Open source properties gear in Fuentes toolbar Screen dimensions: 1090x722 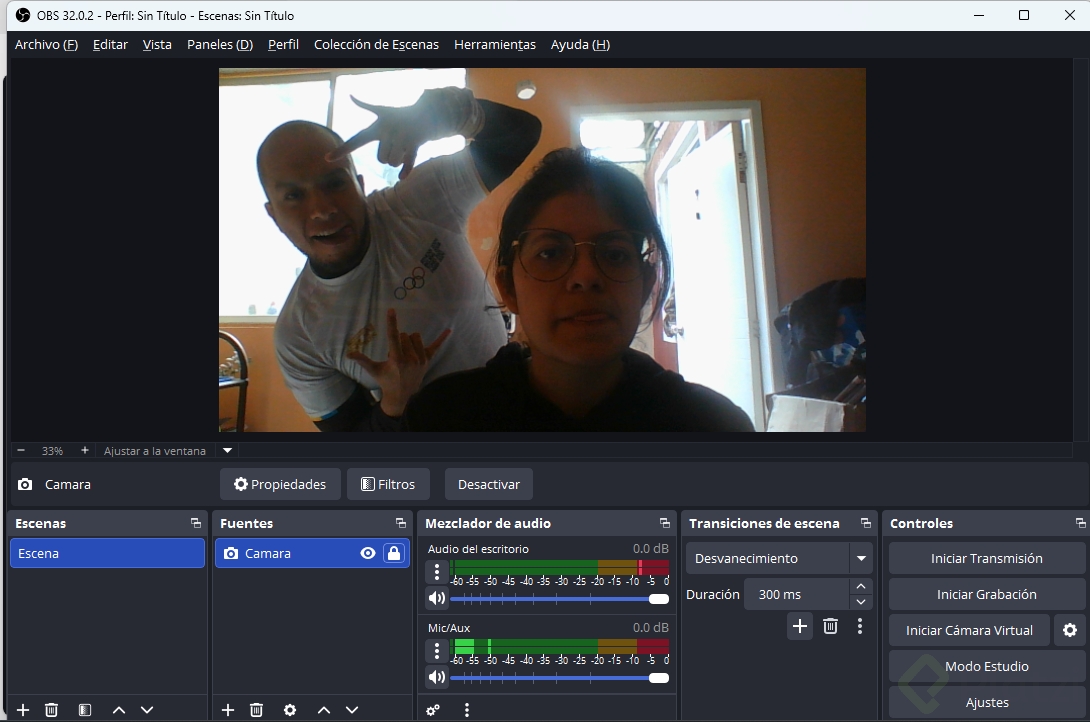coord(290,709)
